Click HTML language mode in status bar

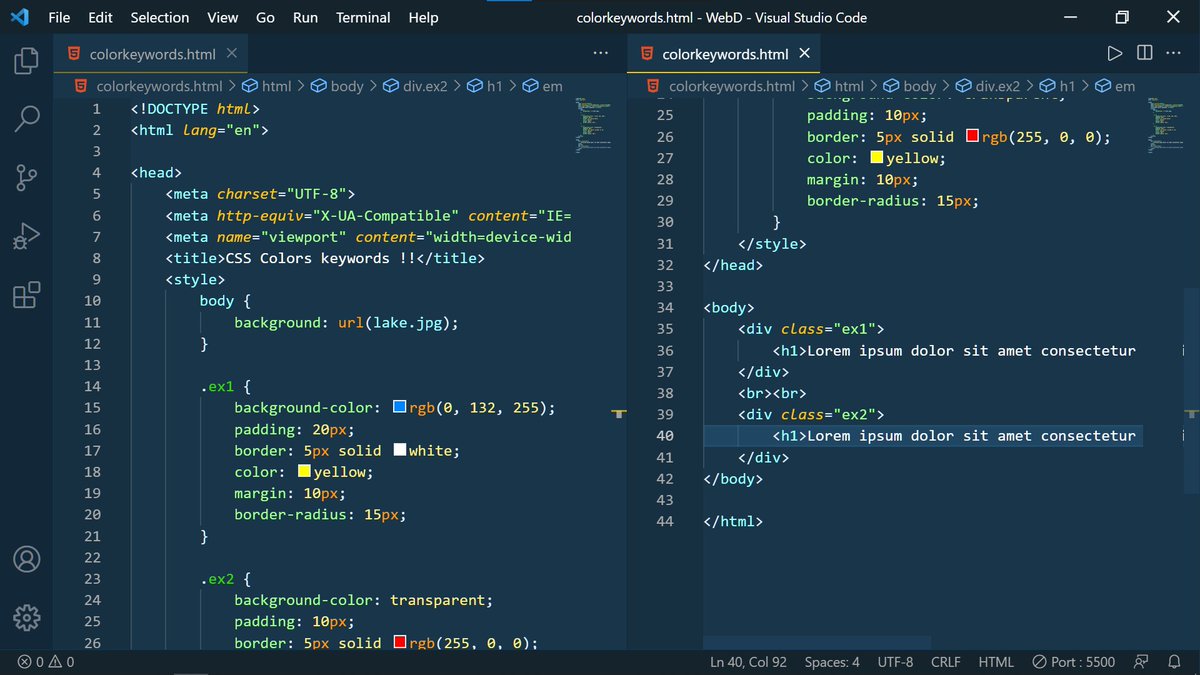click(996, 662)
